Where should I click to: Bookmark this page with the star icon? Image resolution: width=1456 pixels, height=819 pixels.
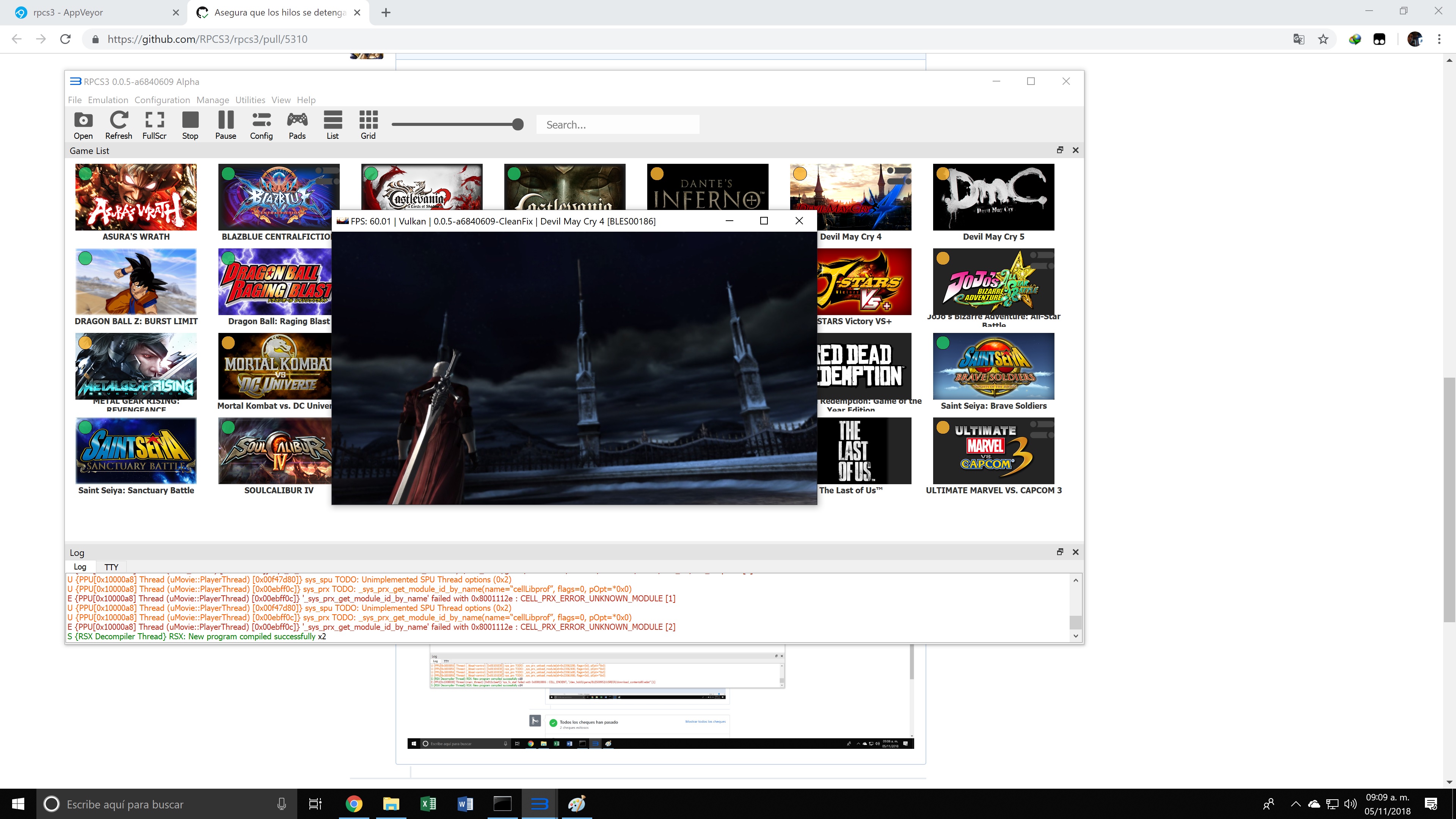click(1323, 39)
